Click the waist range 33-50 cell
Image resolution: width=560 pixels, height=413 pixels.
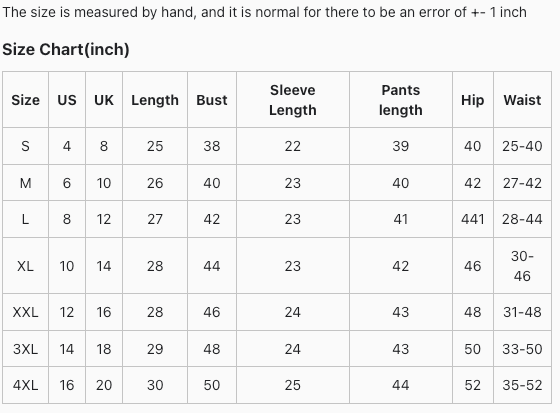(522, 349)
